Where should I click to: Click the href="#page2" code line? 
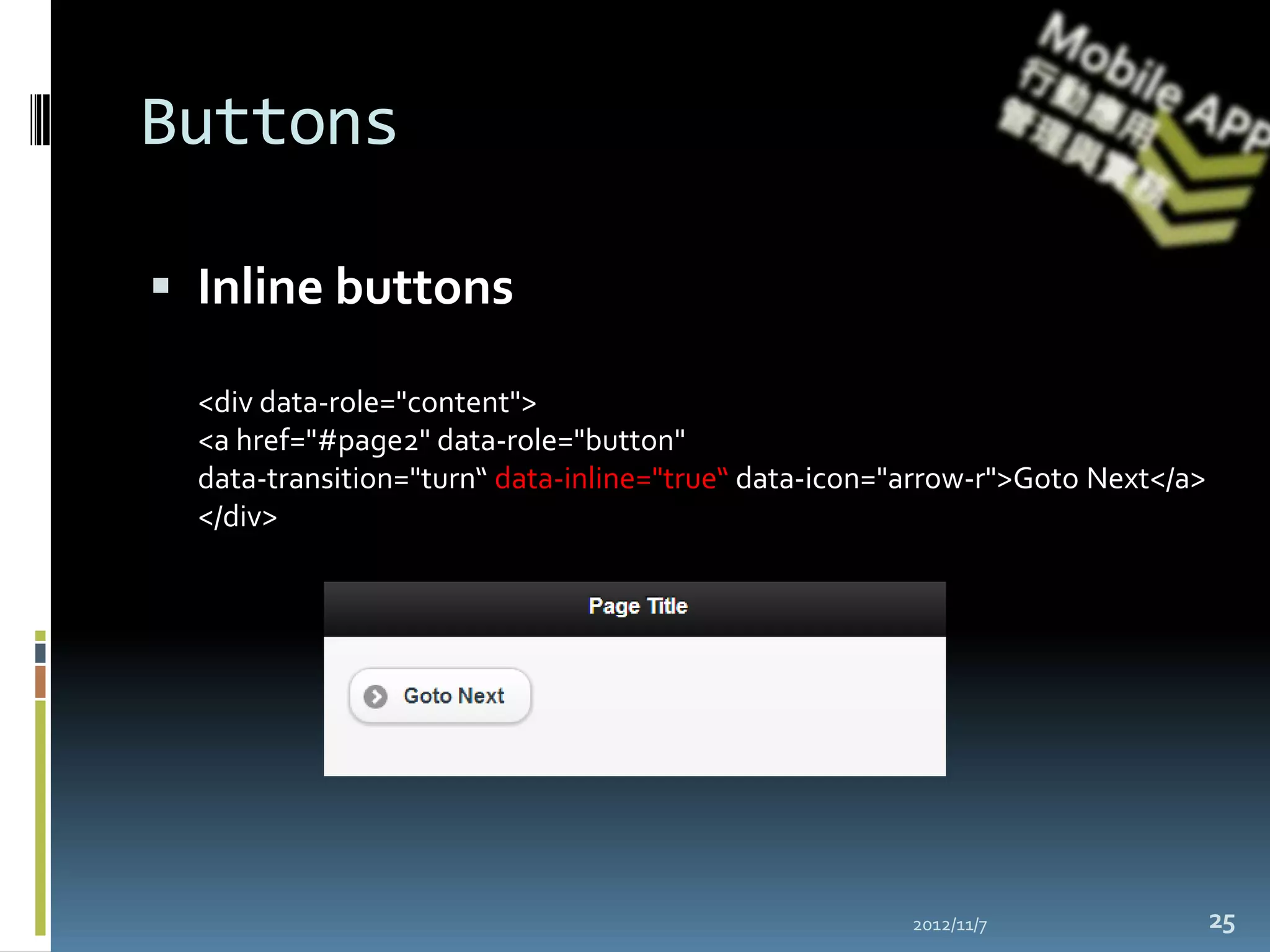pos(442,441)
